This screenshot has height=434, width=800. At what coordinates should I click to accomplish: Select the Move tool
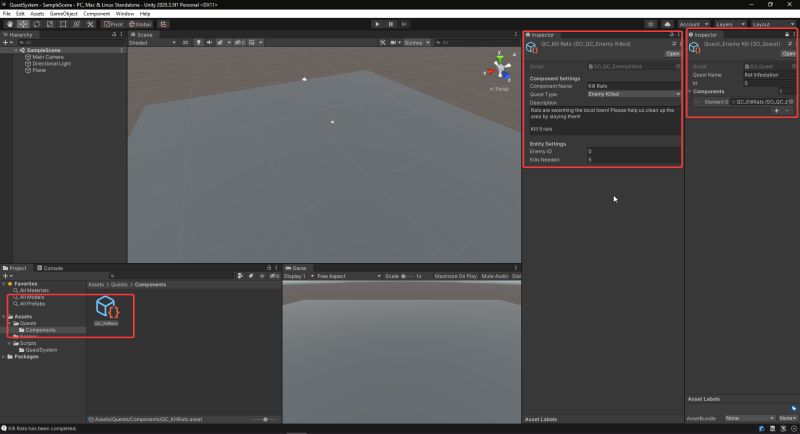coord(23,24)
